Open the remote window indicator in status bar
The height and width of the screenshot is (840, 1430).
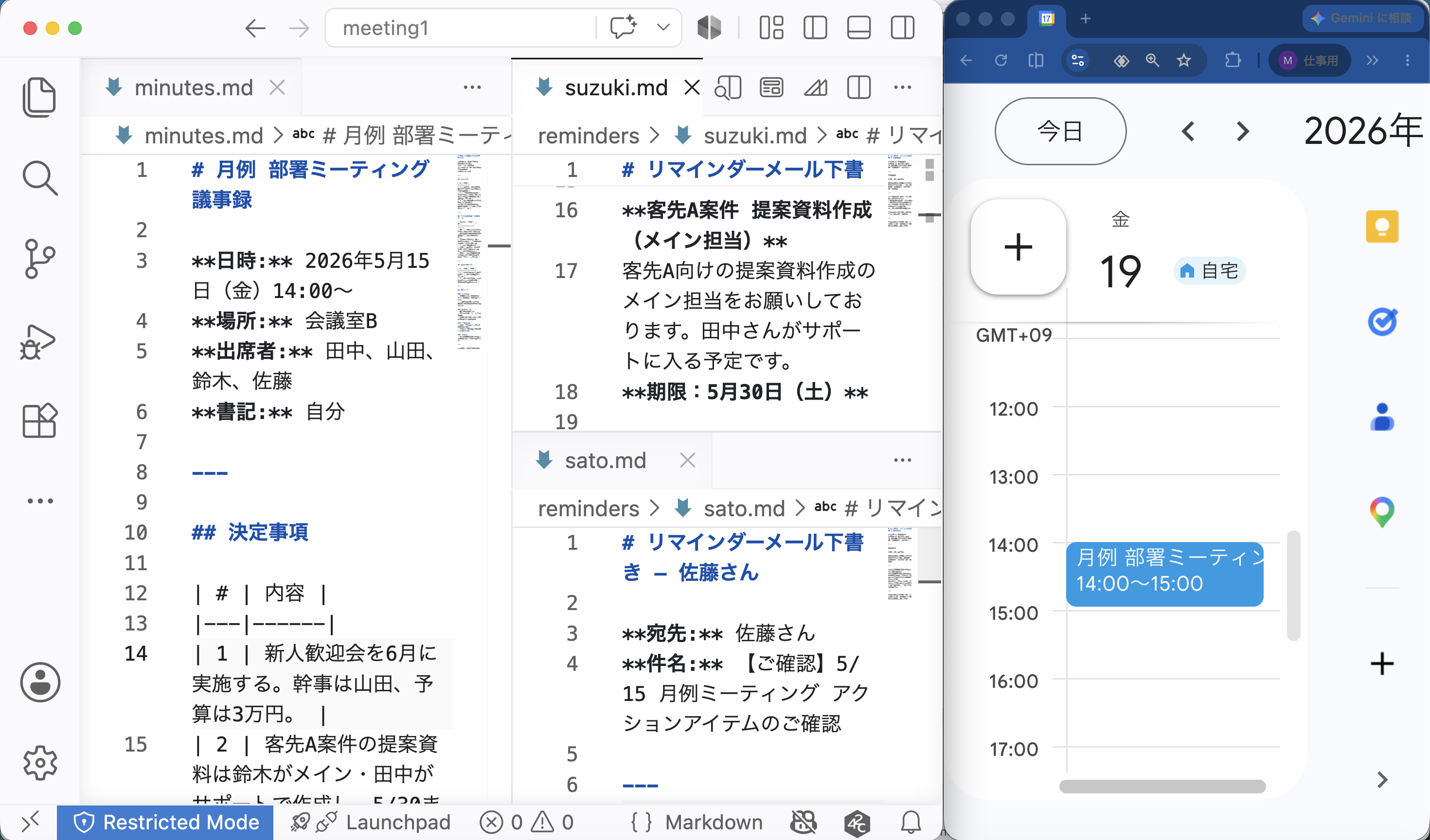point(30,822)
